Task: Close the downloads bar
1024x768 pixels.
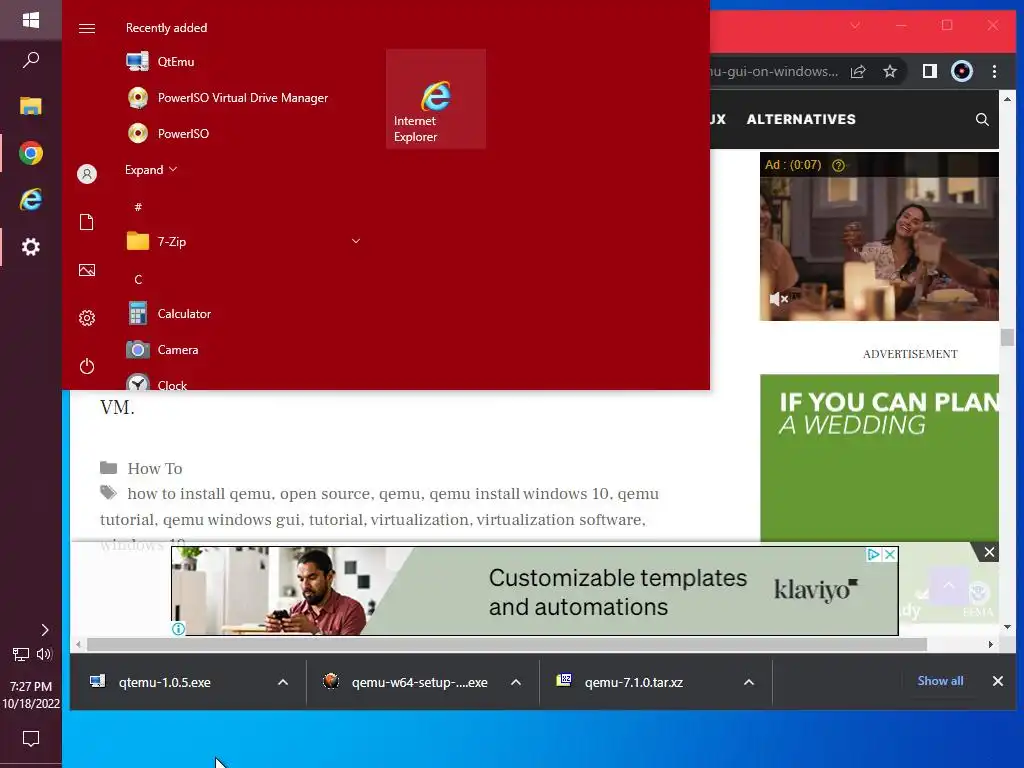Action: 997,681
